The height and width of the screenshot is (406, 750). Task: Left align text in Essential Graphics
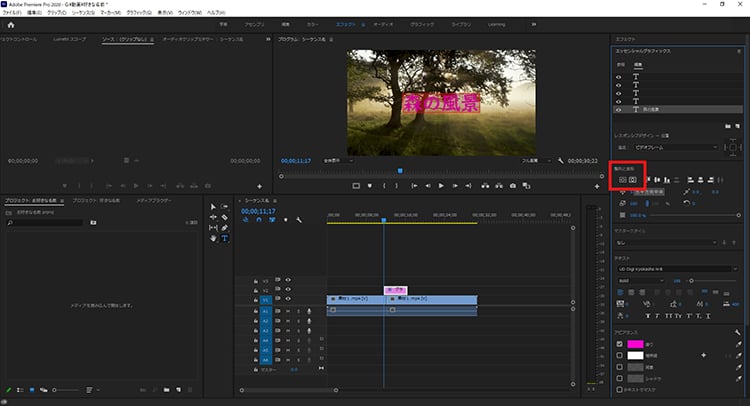pyautogui.click(x=620, y=292)
